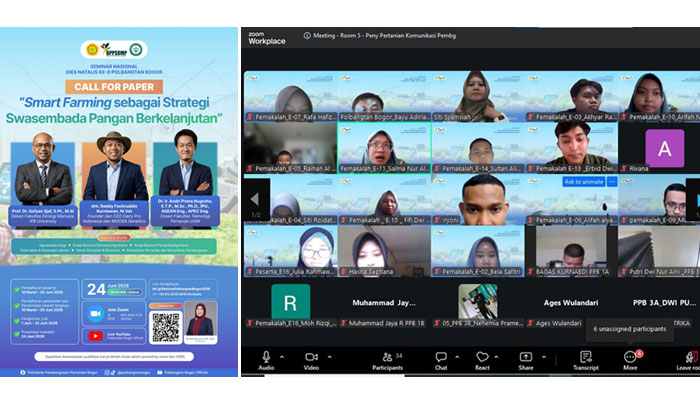Click the Video camera icon in Zoom toolbar
Image resolution: width=700 pixels, height=401 pixels.
click(311, 357)
